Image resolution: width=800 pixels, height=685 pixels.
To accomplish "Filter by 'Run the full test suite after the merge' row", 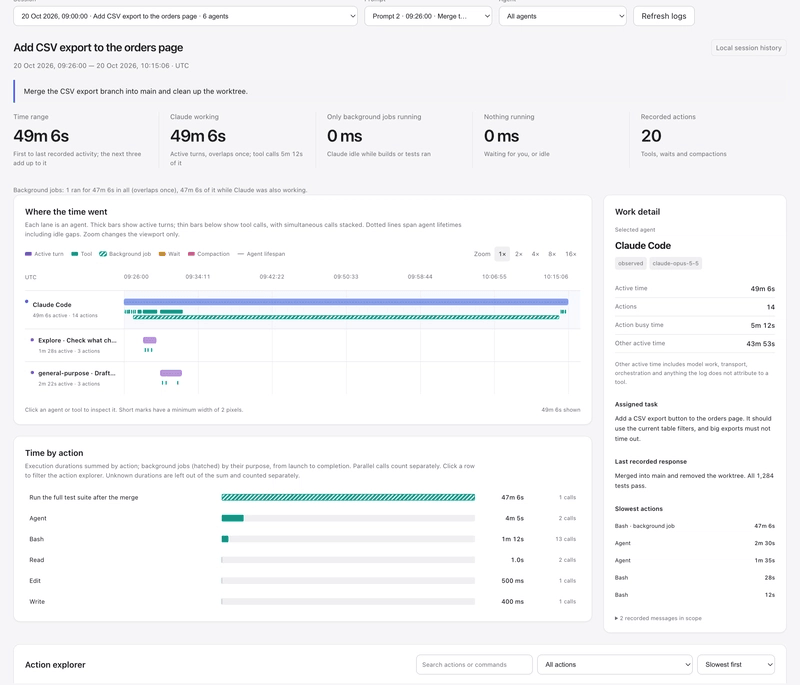I will coord(303,497).
